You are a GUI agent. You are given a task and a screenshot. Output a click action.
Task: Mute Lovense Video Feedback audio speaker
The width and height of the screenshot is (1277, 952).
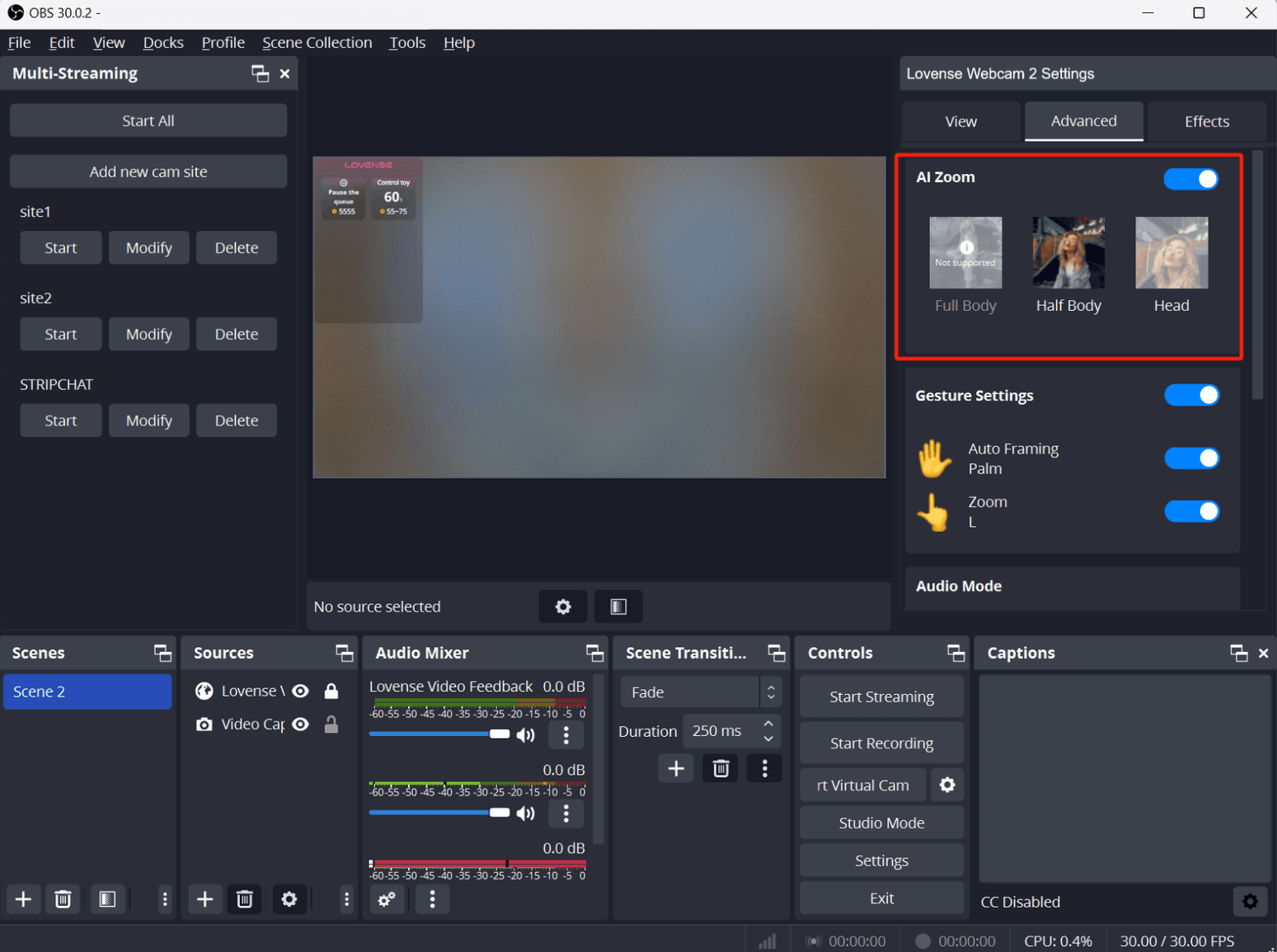click(526, 734)
